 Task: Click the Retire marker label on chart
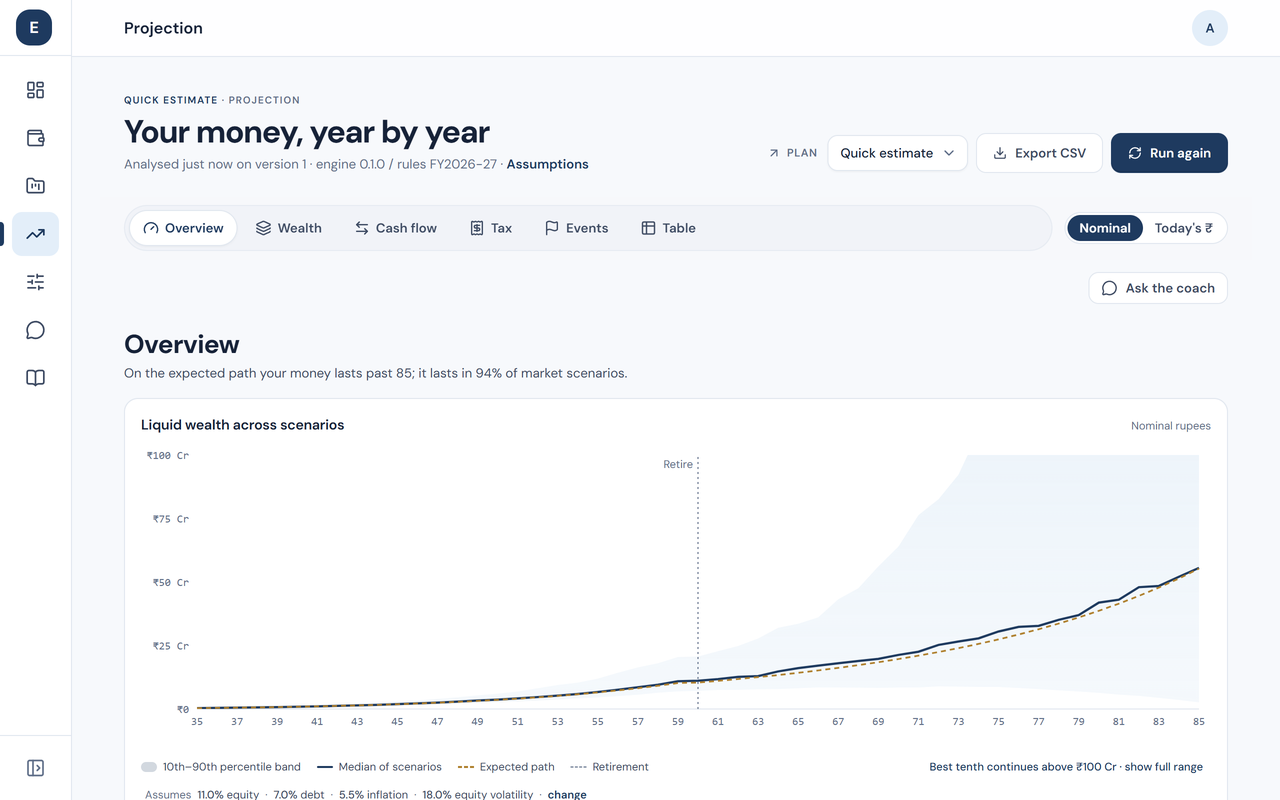pyautogui.click(x=678, y=464)
